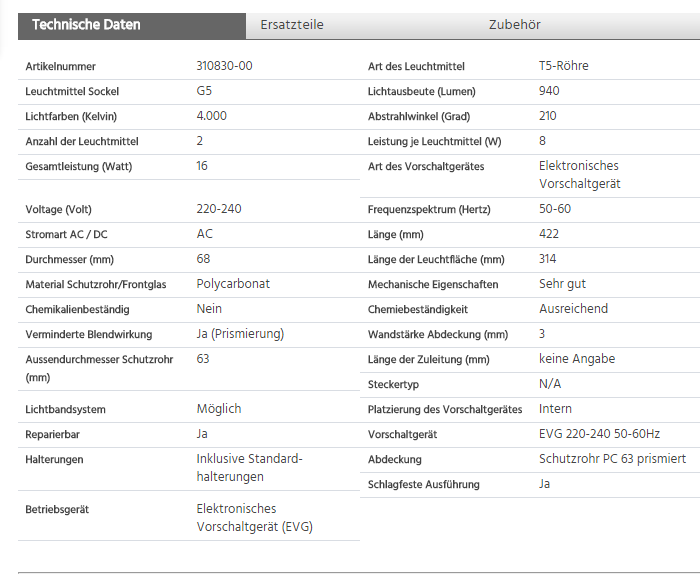
Task: Select Chemikalienbeständig value Nein
Action: [x=209, y=309]
